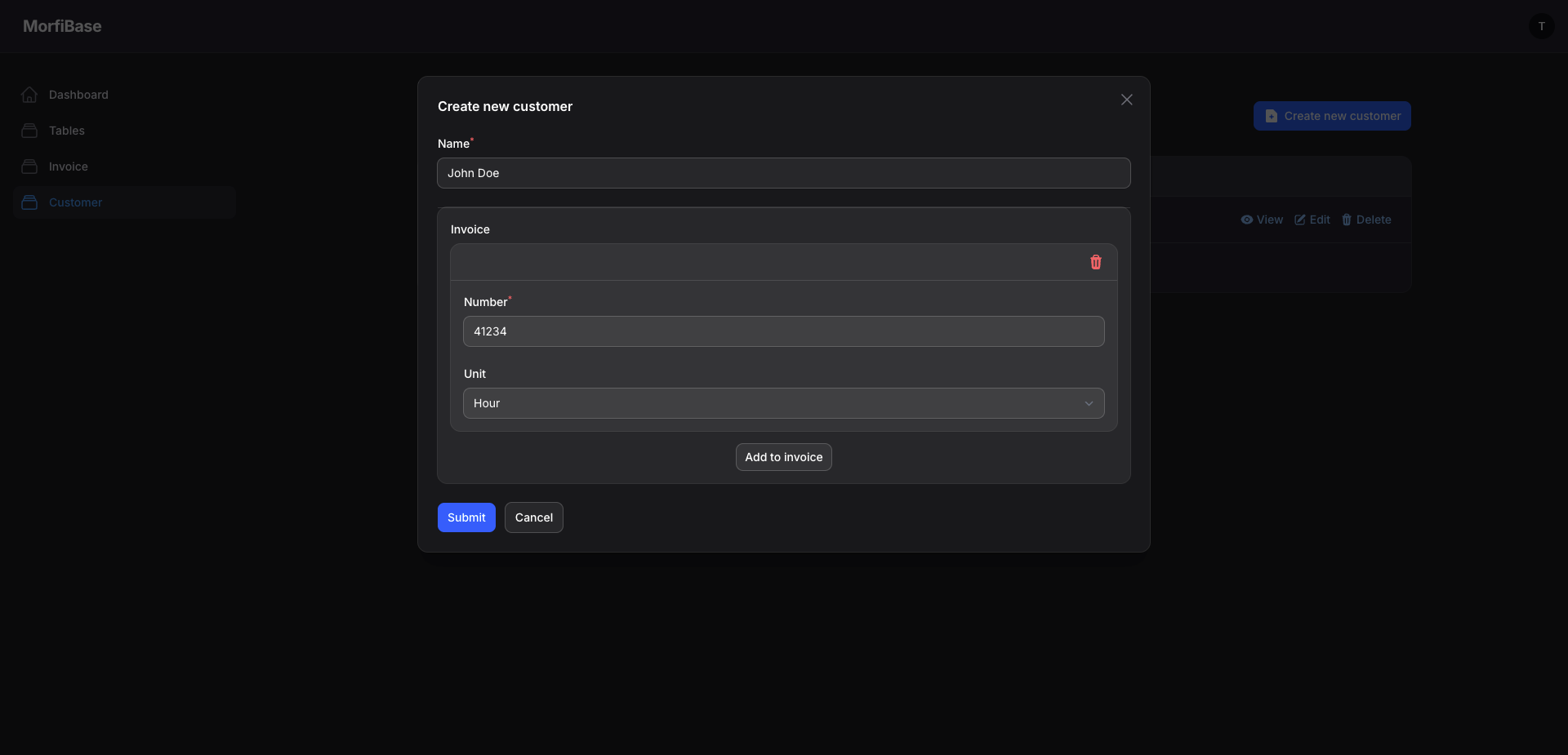Viewport: 1568px width, 755px height.
Task: Click the Create new customer dialog title
Action: tap(505, 106)
